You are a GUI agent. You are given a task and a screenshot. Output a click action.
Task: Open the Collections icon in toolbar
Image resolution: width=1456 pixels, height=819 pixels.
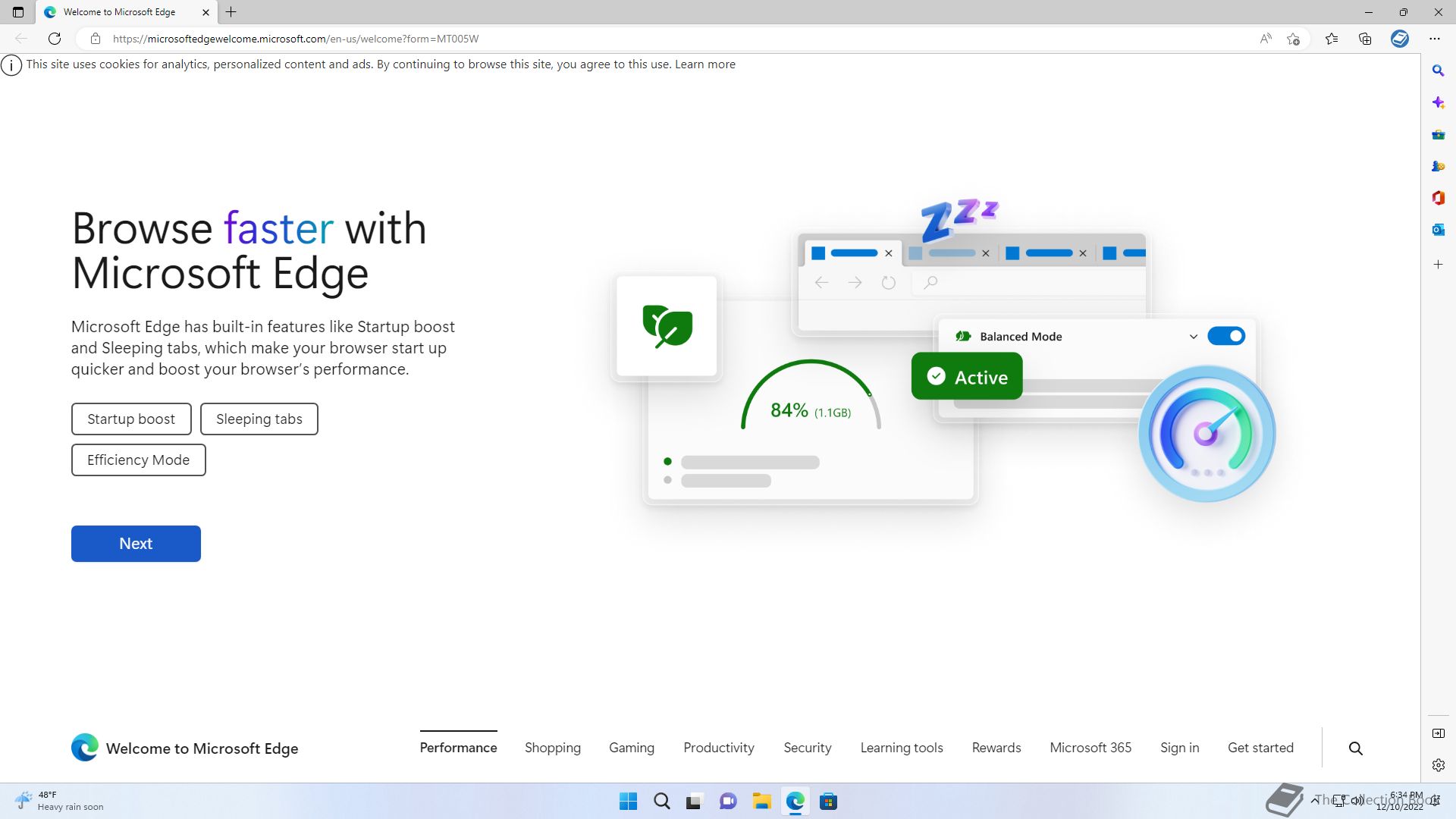point(1365,39)
